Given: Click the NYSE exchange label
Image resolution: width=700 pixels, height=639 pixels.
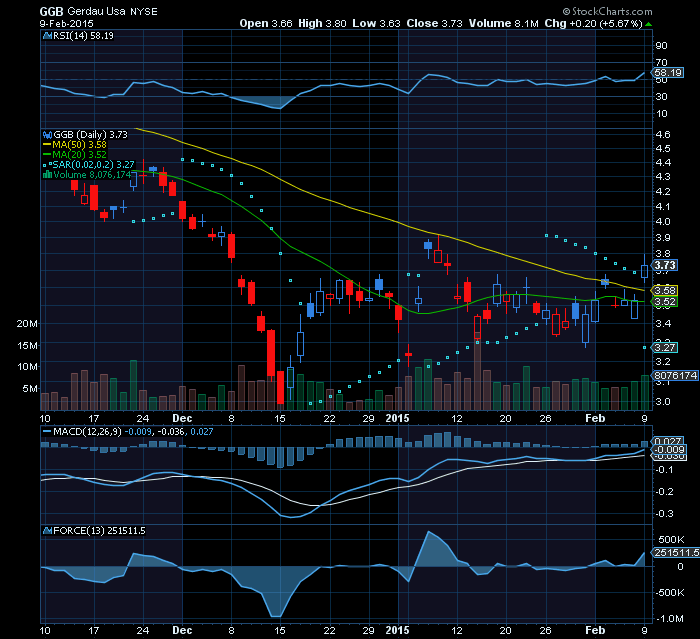Looking at the screenshot, I should 144,12.
